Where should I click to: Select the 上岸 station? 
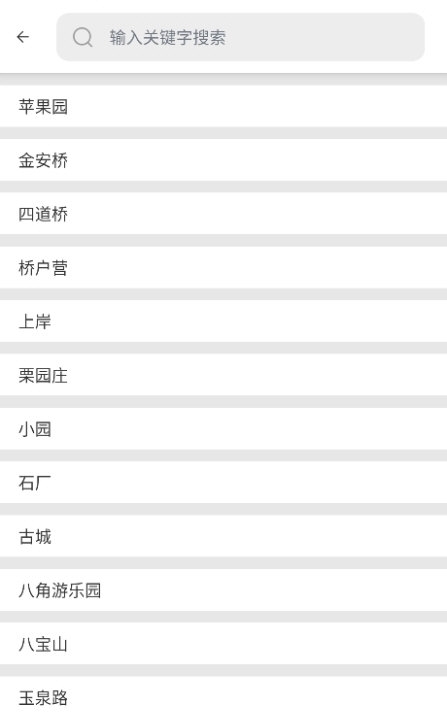point(224,321)
